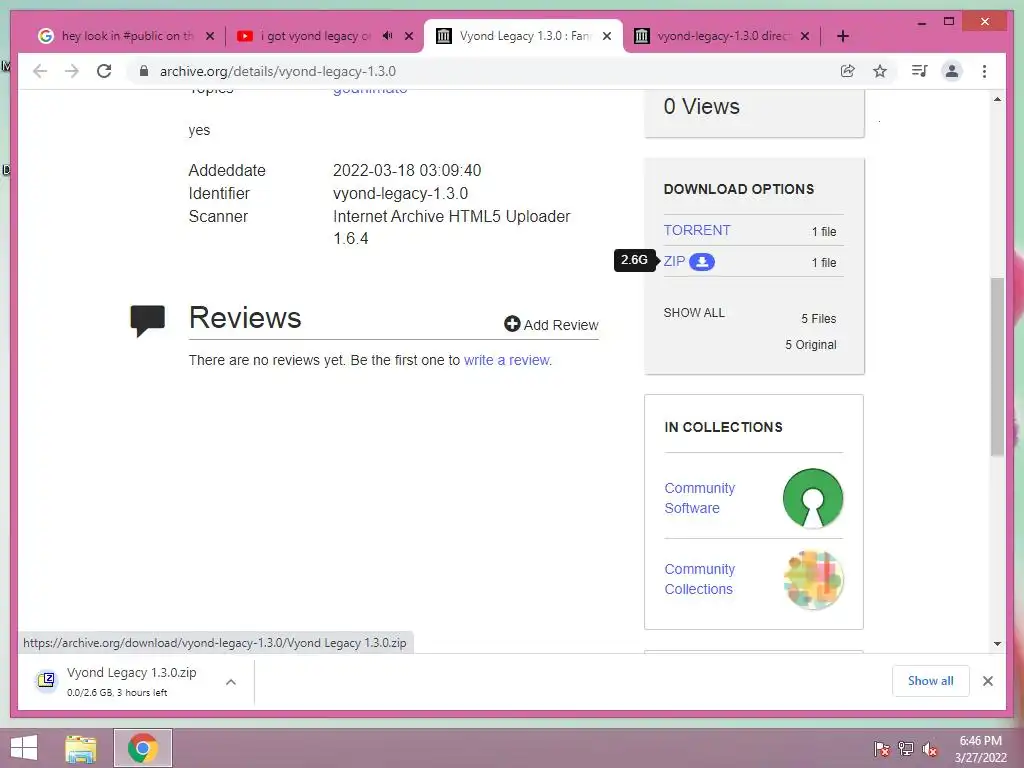
Task: Click the Reviews speech bubble icon
Action: point(148,320)
